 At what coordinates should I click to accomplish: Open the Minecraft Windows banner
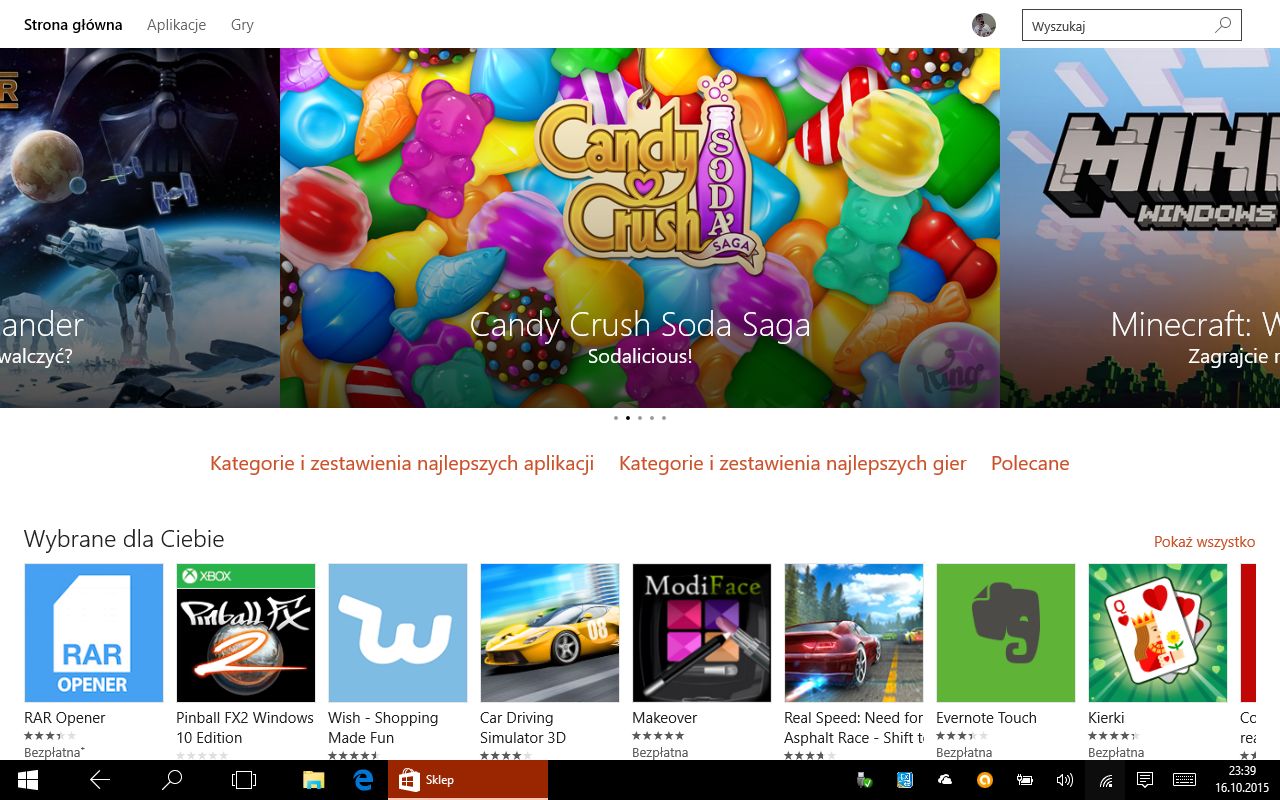pos(1140,228)
